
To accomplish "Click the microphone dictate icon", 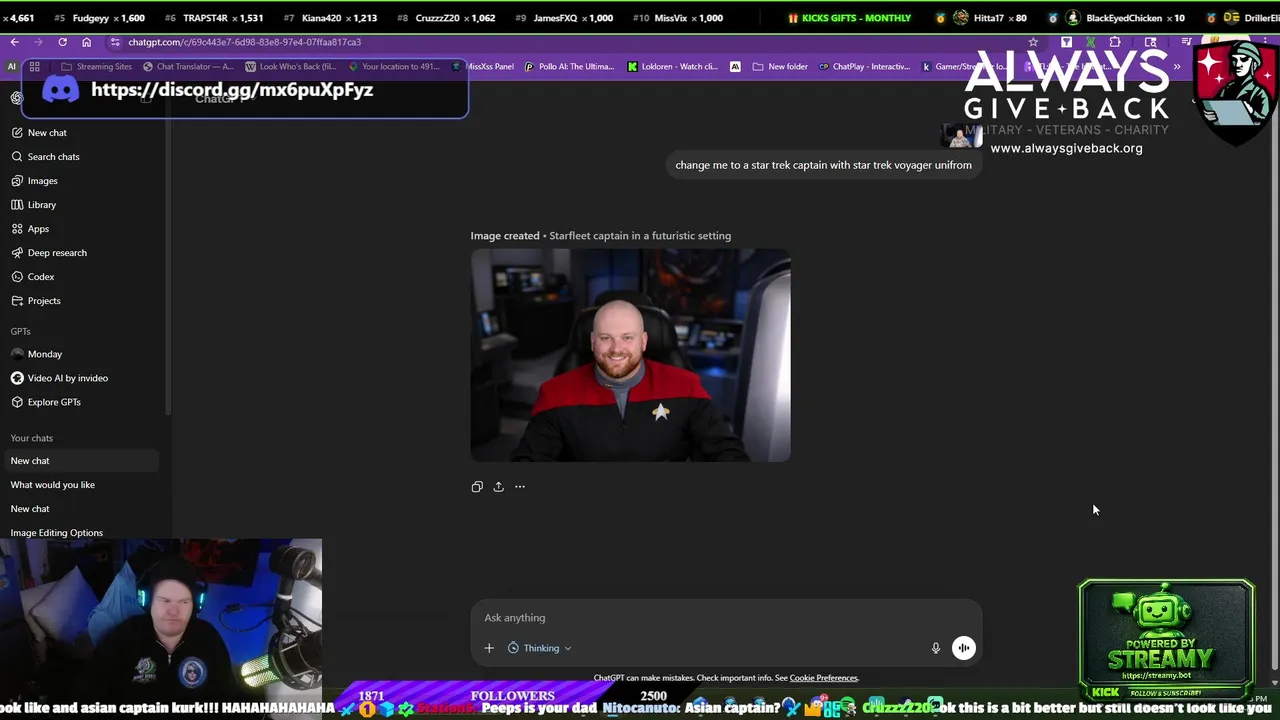I will [936, 648].
